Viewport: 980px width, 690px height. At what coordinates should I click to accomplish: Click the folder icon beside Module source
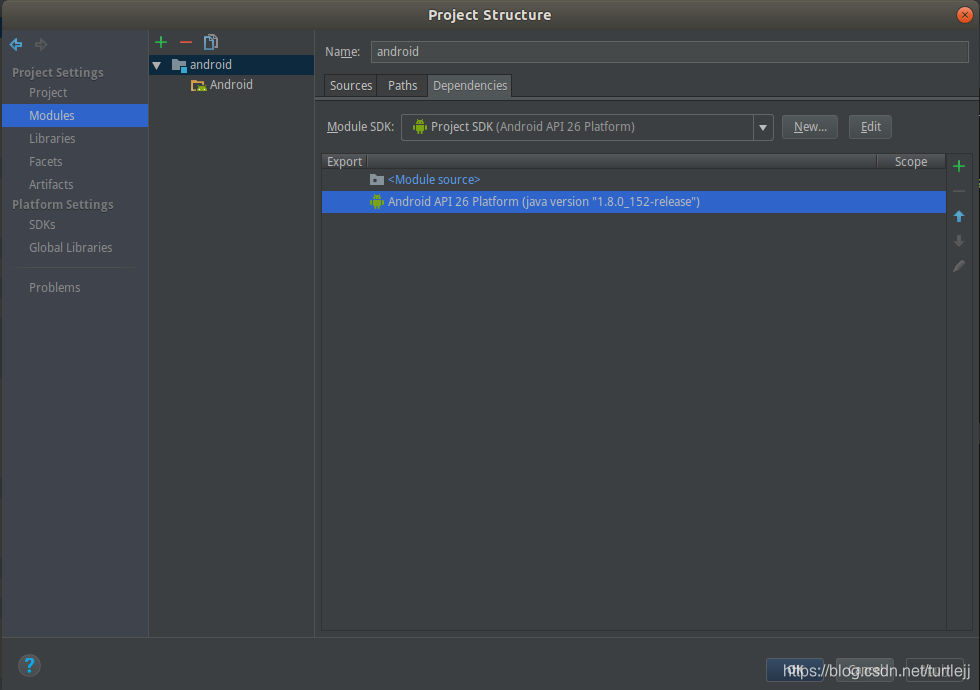coord(376,180)
